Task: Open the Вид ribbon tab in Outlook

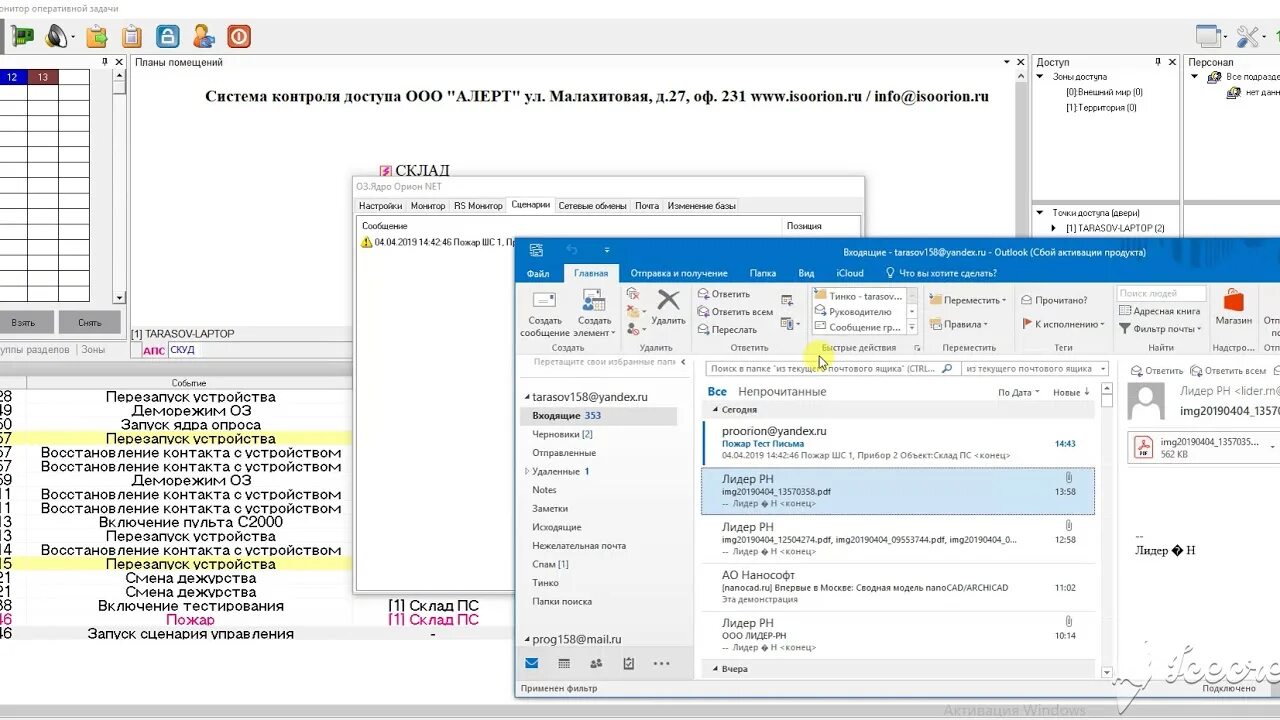Action: tap(806, 273)
